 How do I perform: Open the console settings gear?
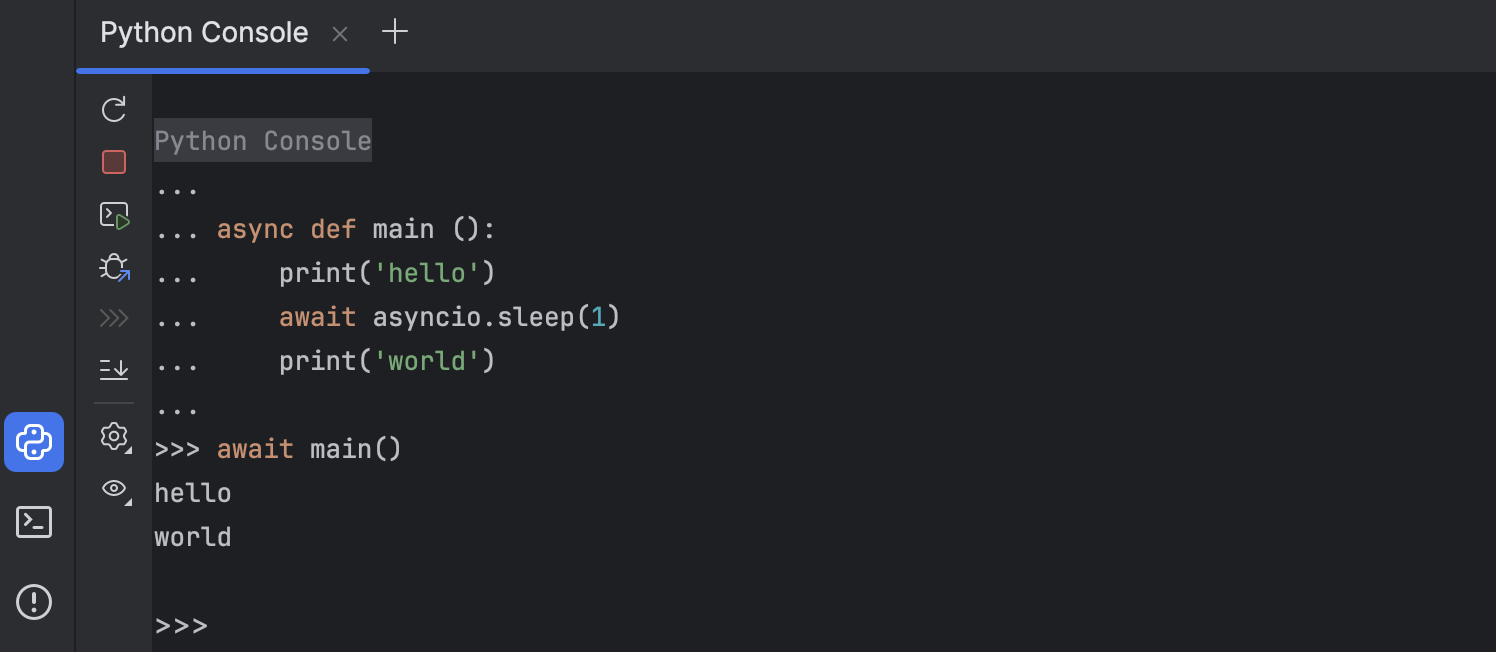coord(112,437)
